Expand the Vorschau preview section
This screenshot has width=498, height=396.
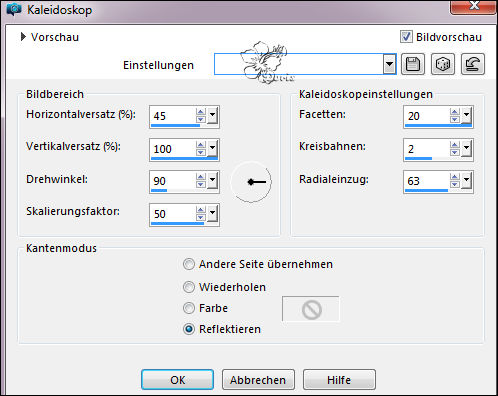pyautogui.click(x=23, y=37)
